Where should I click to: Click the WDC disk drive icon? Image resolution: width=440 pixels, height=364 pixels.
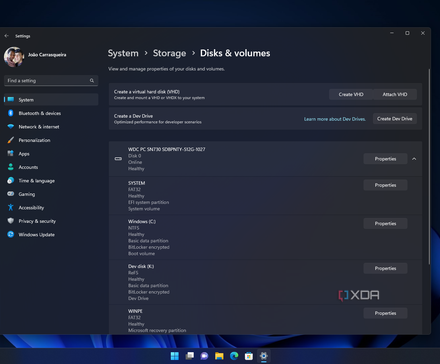[118, 159]
